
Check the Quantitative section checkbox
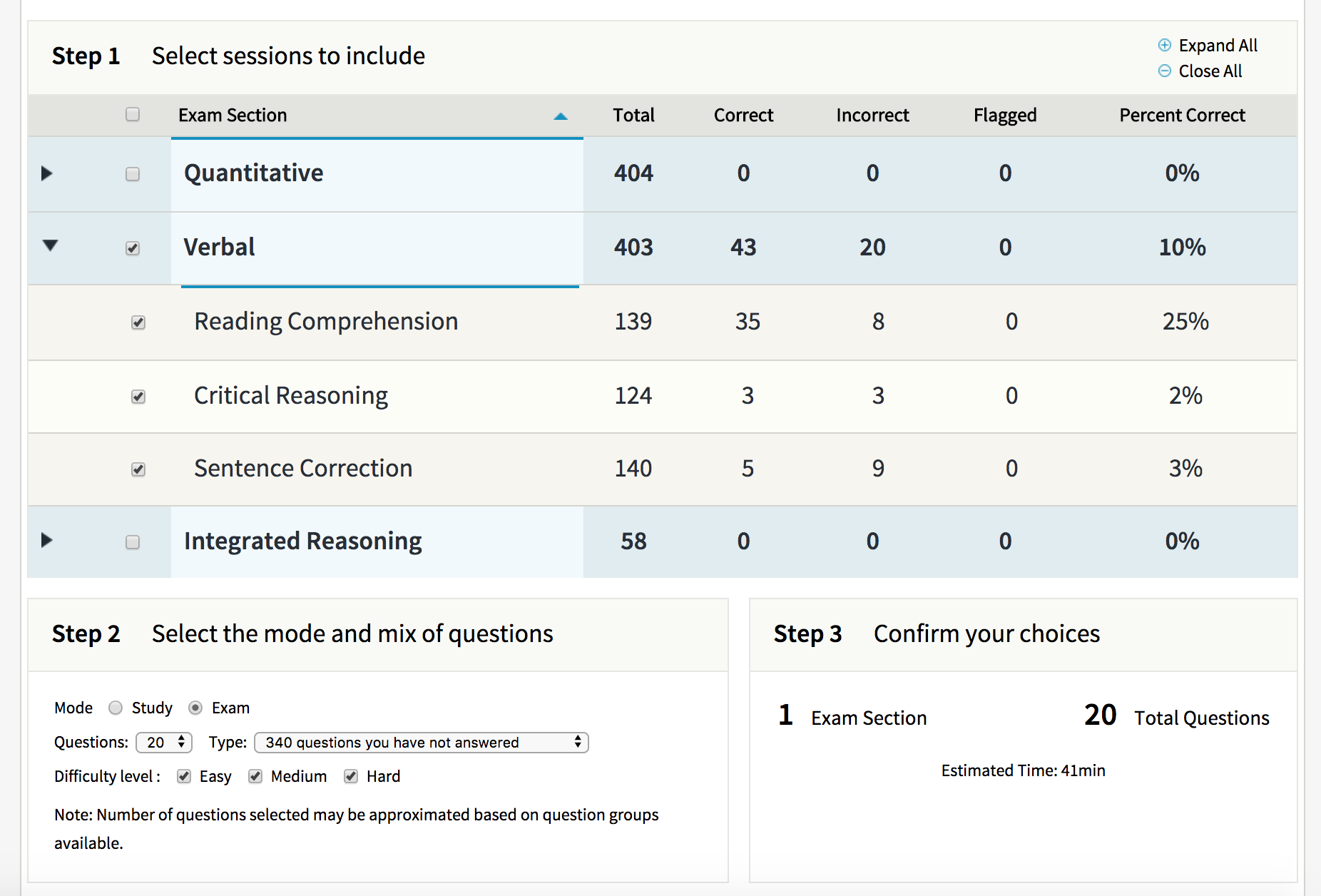133,174
